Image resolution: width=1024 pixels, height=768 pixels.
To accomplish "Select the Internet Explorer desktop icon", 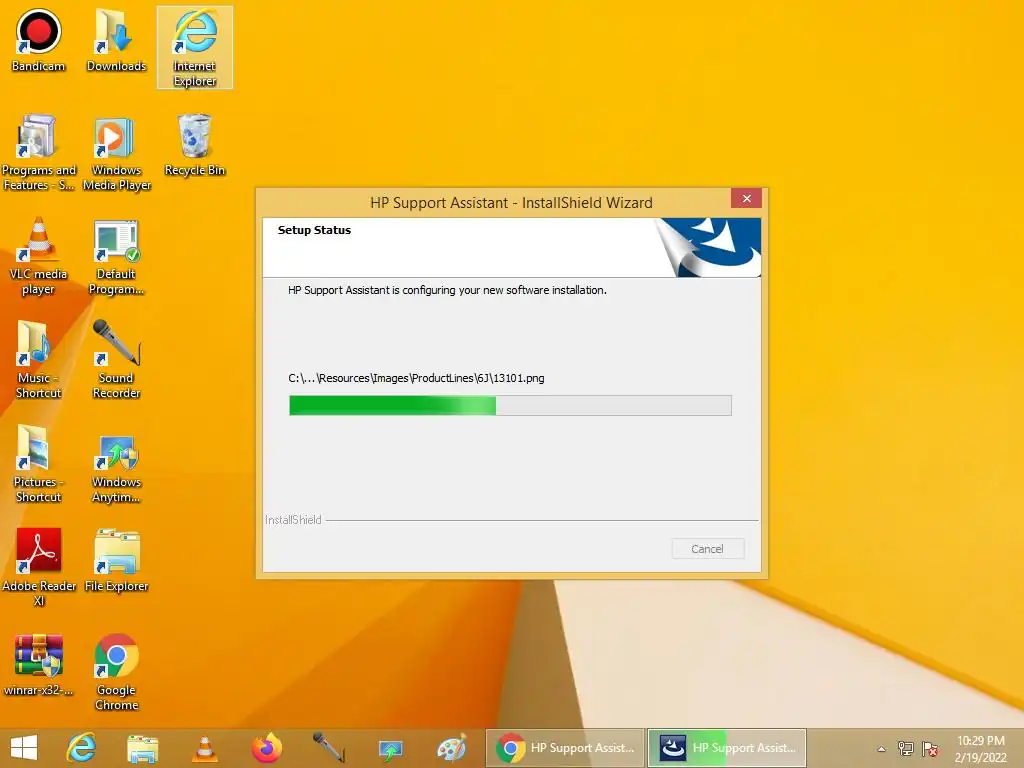I will (x=195, y=47).
